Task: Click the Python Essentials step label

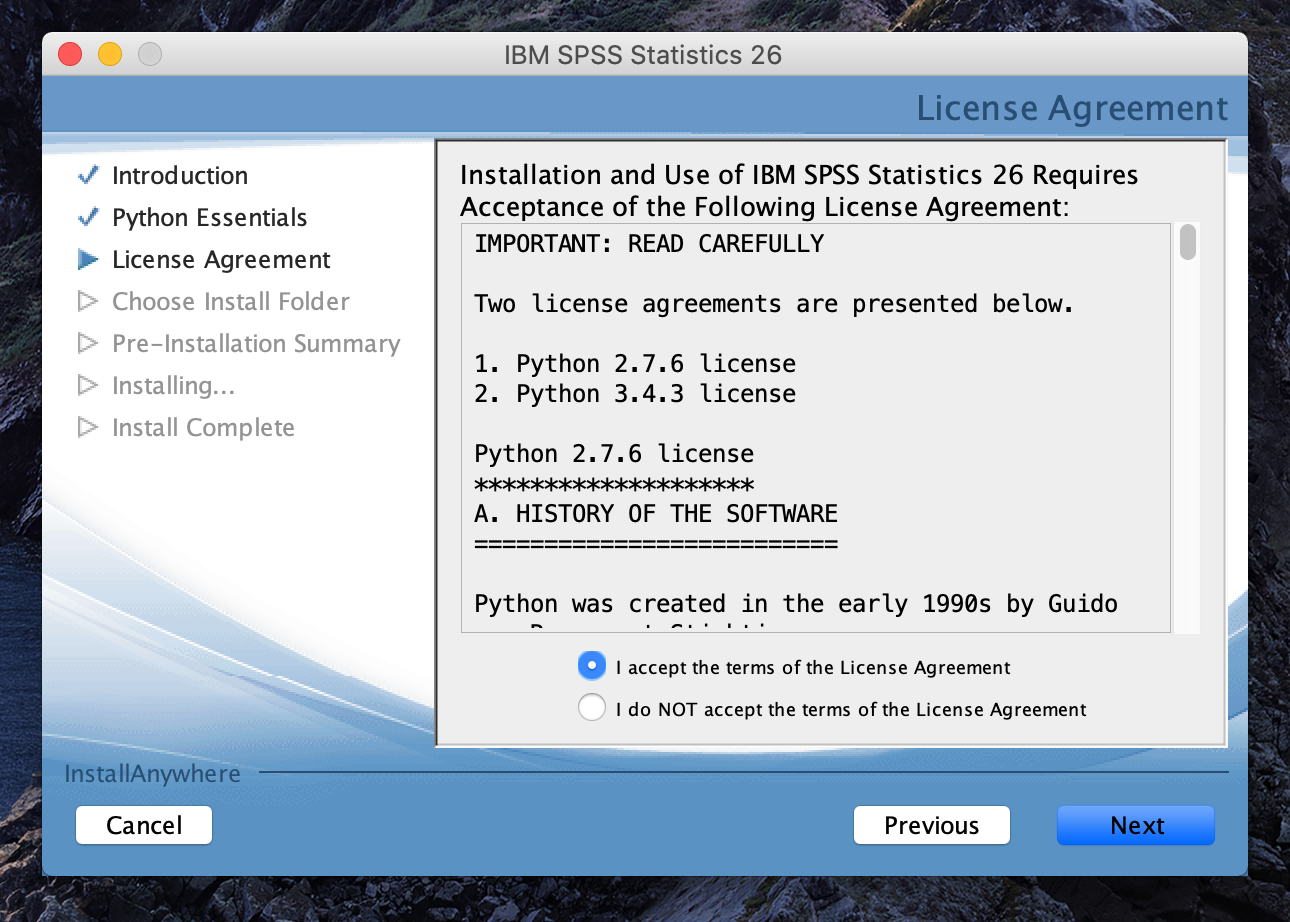Action: 209,218
